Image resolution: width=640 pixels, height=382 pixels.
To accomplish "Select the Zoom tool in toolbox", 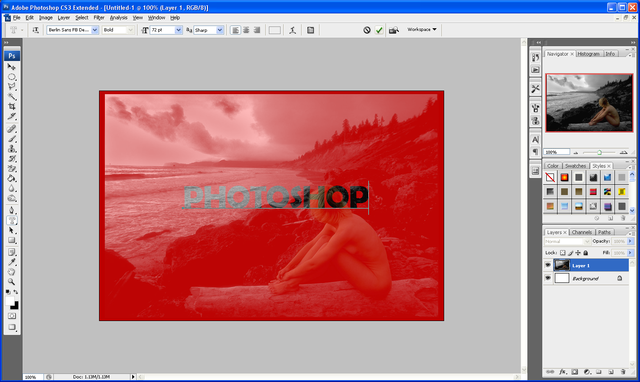I will (x=12, y=282).
